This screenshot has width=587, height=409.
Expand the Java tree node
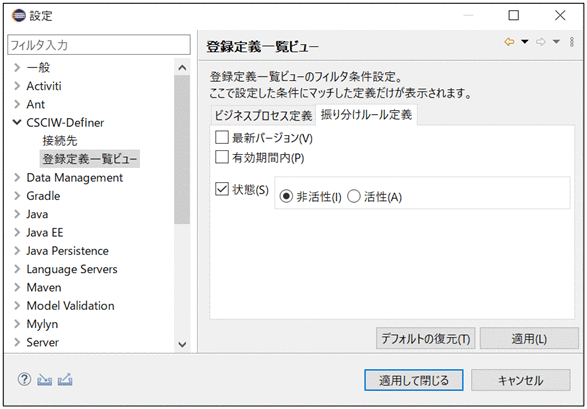pyautogui.click(x=17, y=214)
